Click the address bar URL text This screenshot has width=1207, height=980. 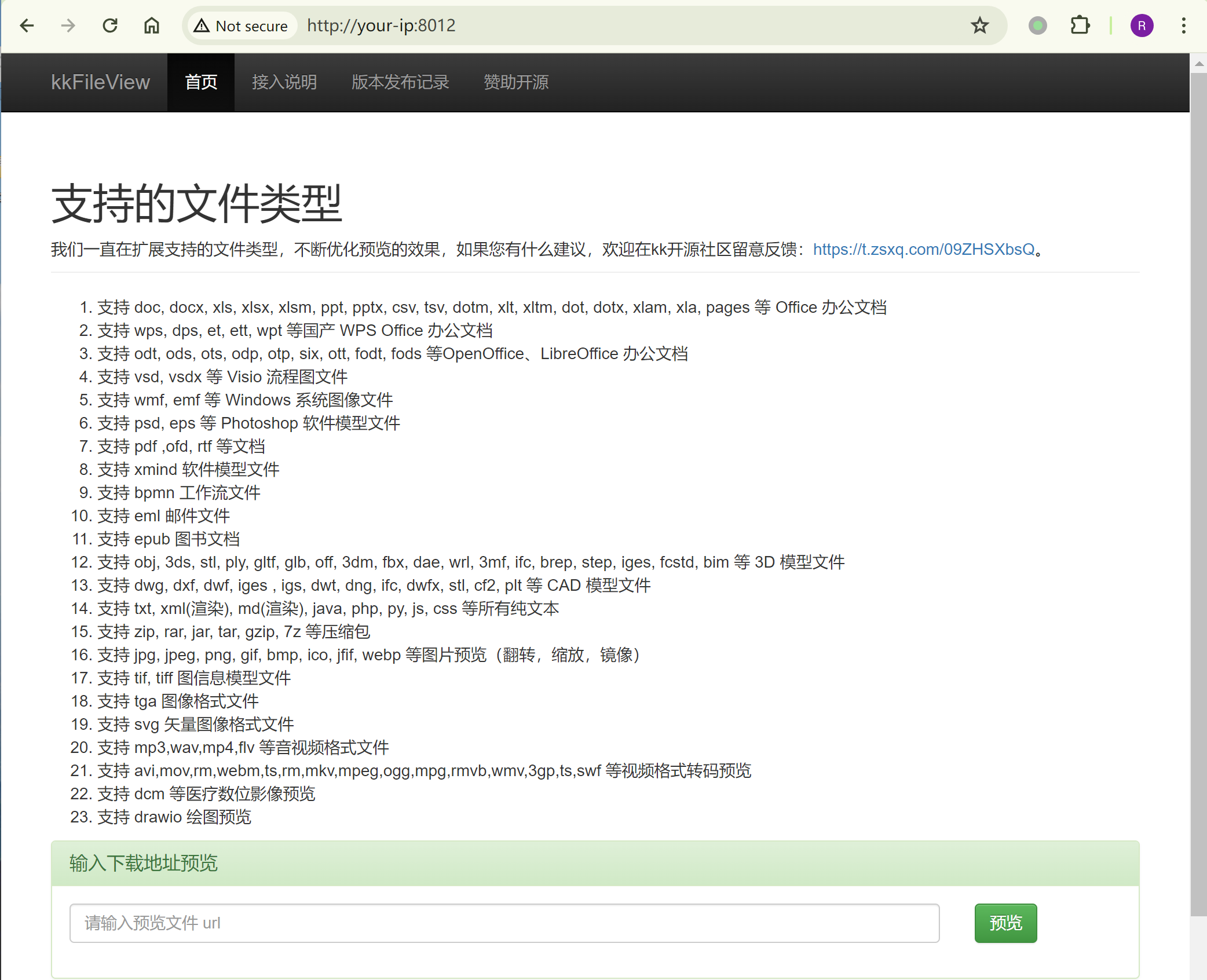click(381, 25)
